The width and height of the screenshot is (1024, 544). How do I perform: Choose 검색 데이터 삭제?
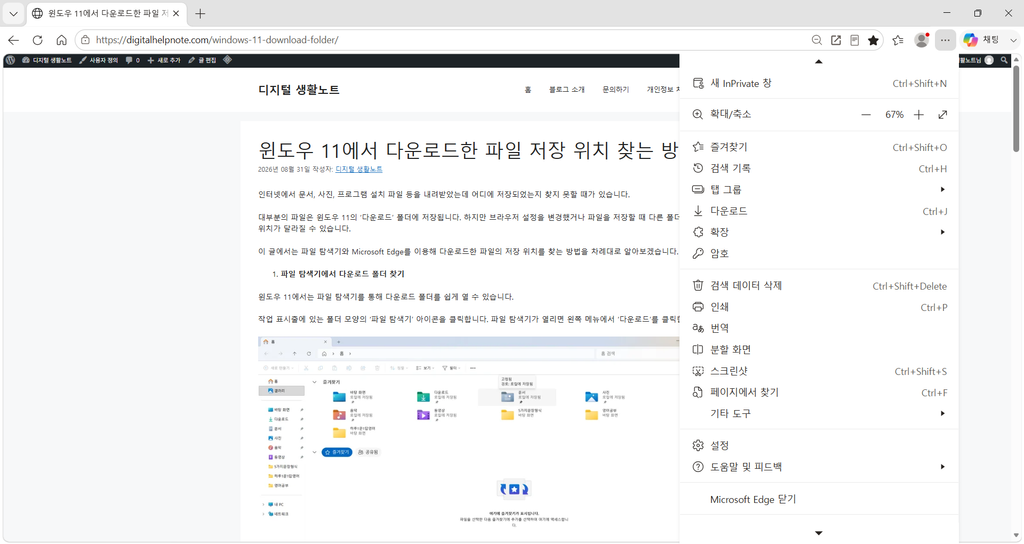(819, 285)
